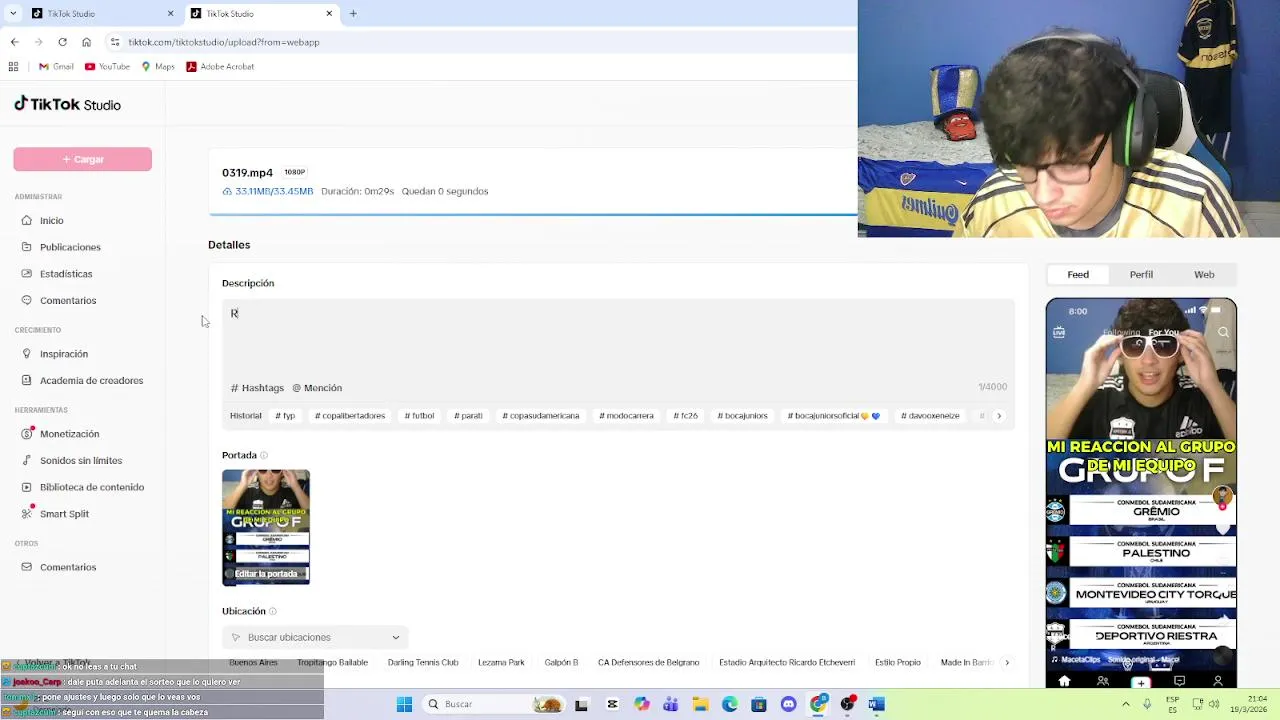Viewport: 1280px width, 720px height.
Task: Open the Adobe Acrobat bookmark
Action: click(220, 67)
